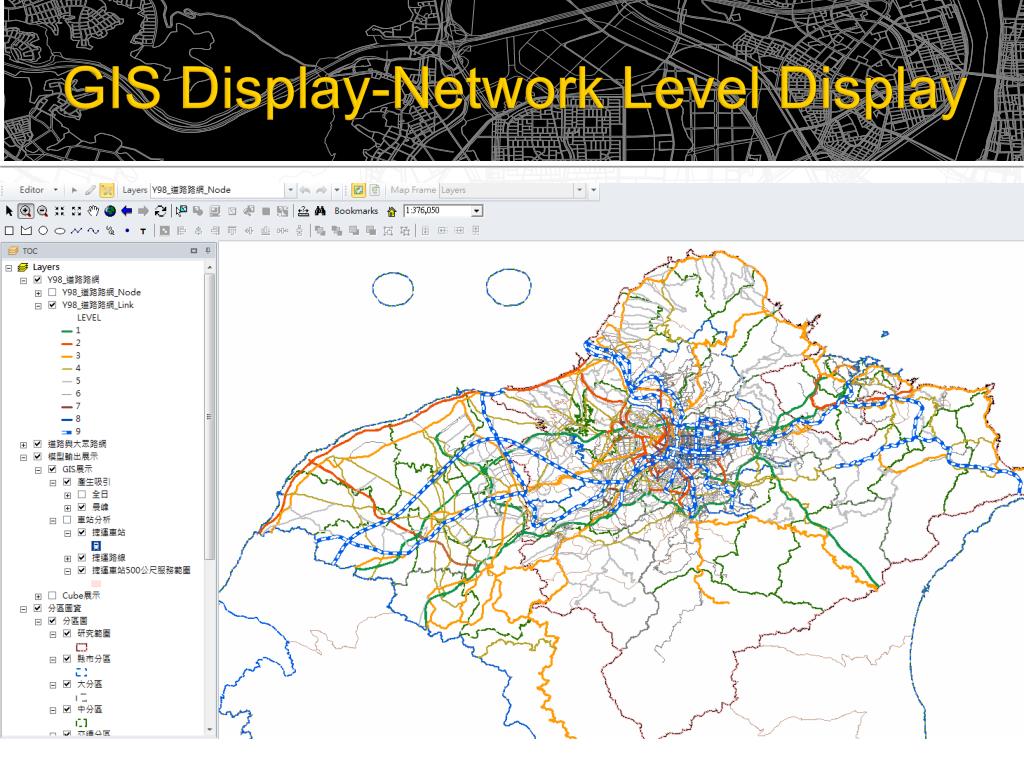The image size is (1024, 768).
Task: Expand the 道路與大眾路網 group layer
Action: [23, 443]
